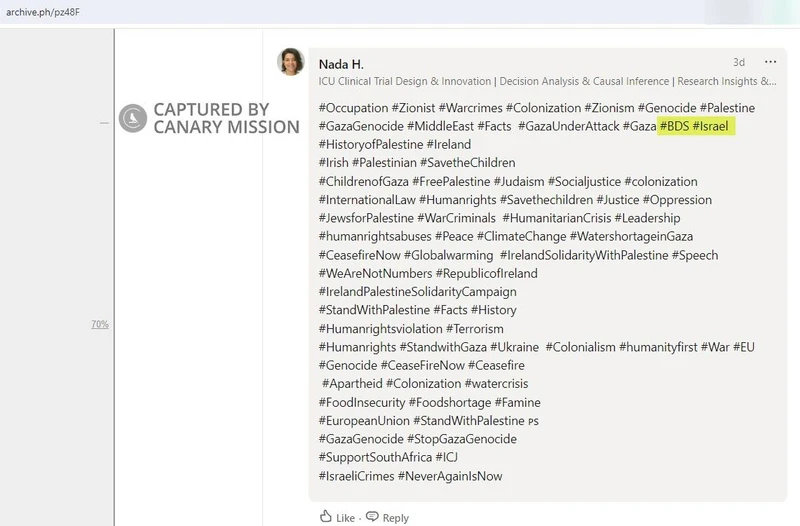Screen dimensions: 800x526
Task: Click the 70% zoom link
Action: 100,324
